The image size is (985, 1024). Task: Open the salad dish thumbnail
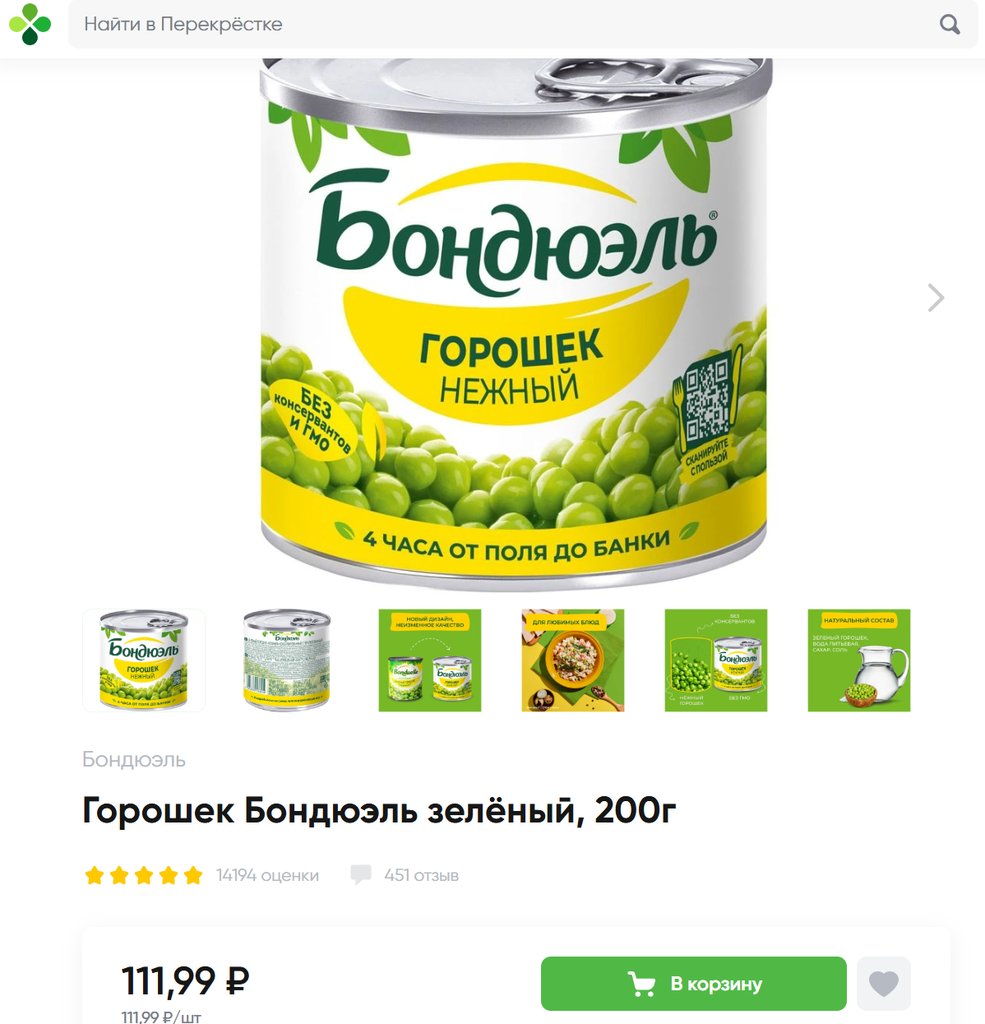tap(573, 660)
